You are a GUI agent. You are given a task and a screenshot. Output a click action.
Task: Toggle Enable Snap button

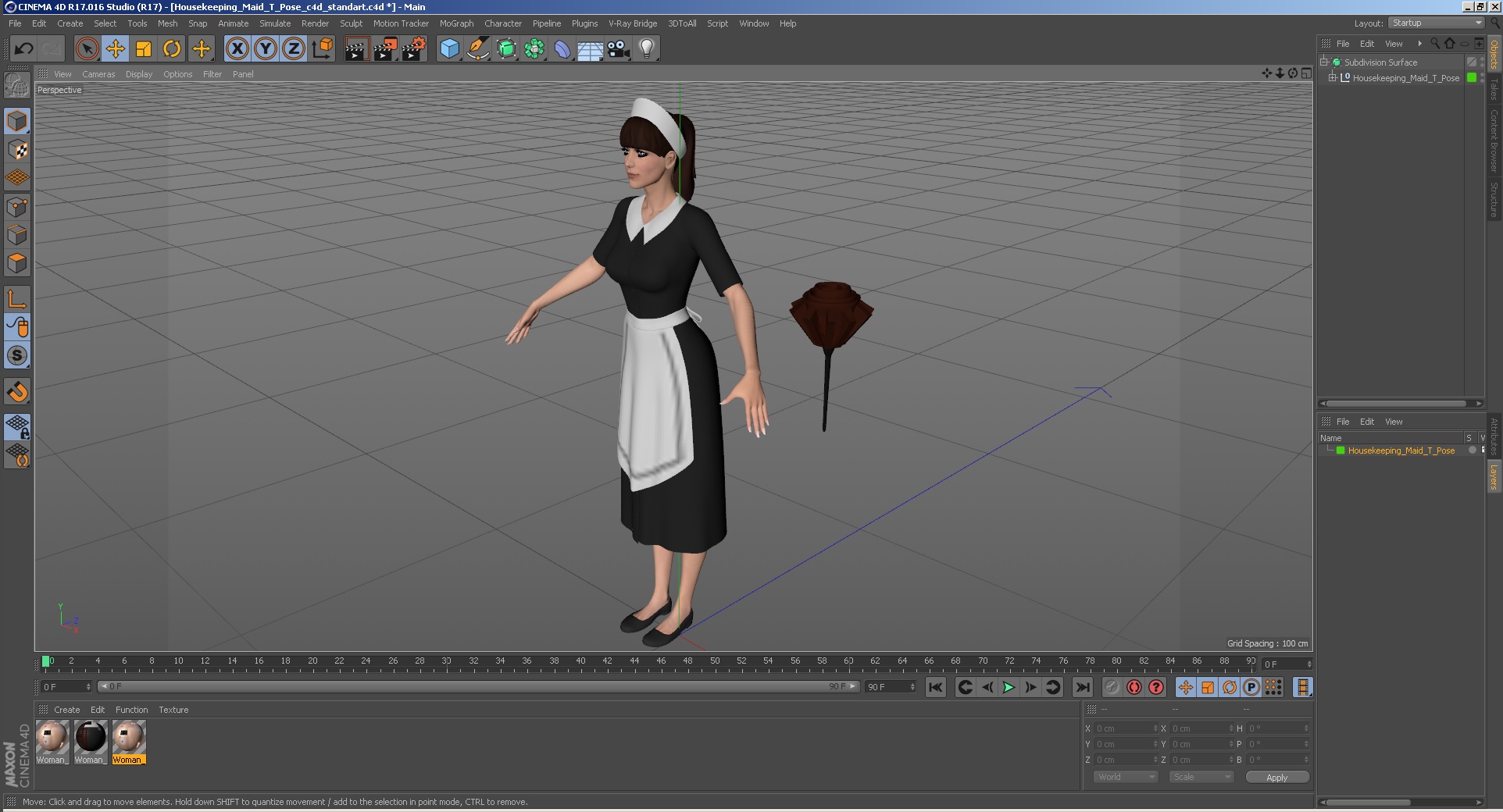pyautogui.click(x=17, y=391)
